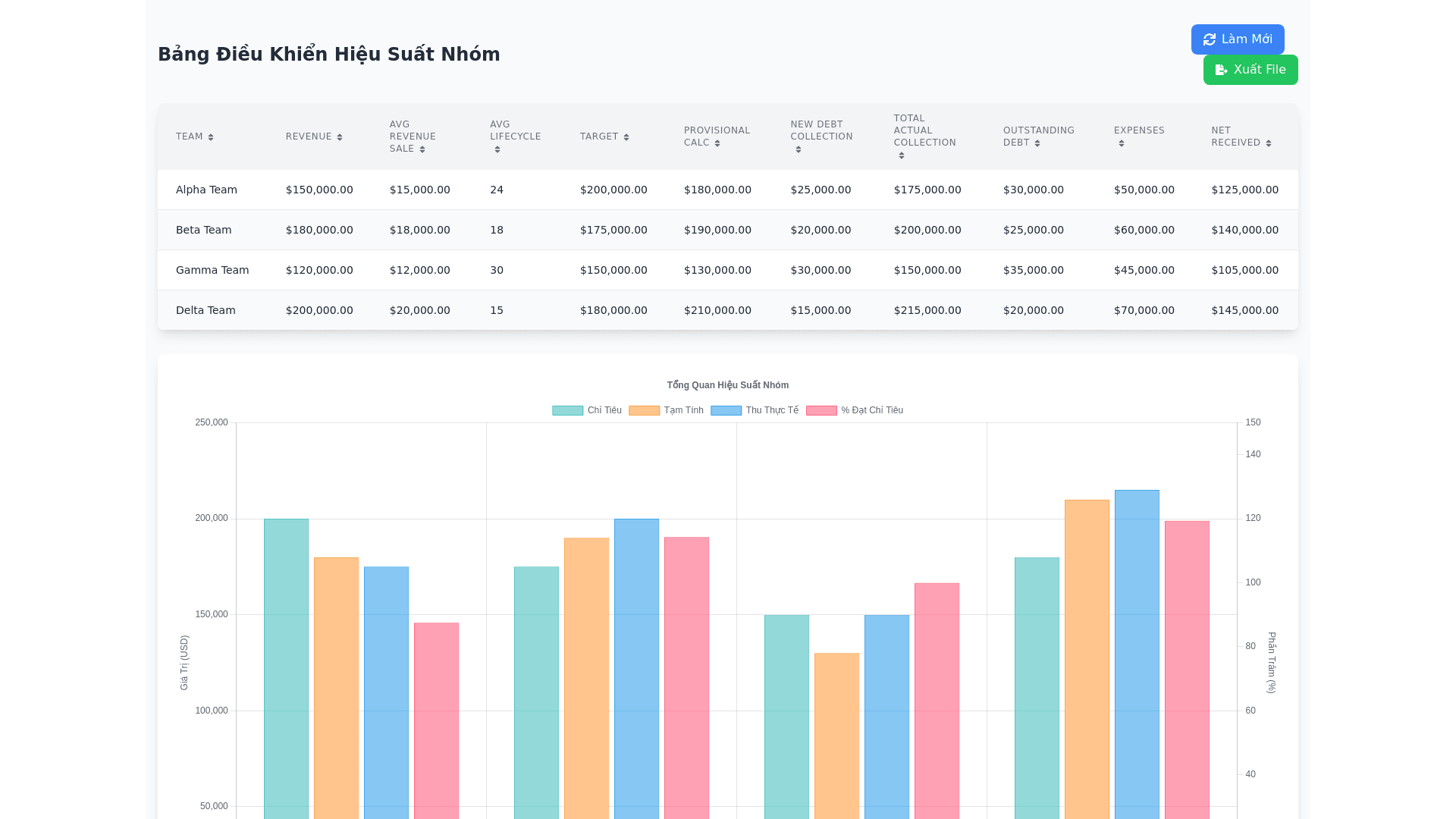Click the Delta Team row name cell
This screenshot has width=1456, height=819.
pyautogui.click(x=206, y=310)
